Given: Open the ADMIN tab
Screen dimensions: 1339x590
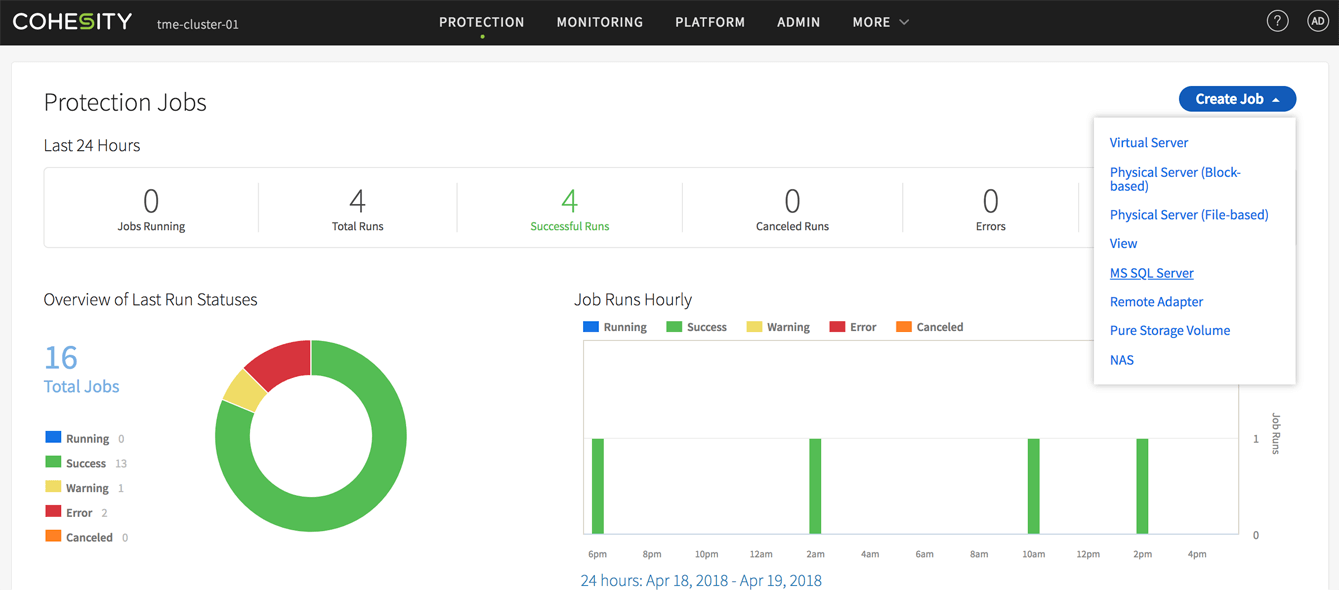Looking at the screenshot, I should [798, 22].
